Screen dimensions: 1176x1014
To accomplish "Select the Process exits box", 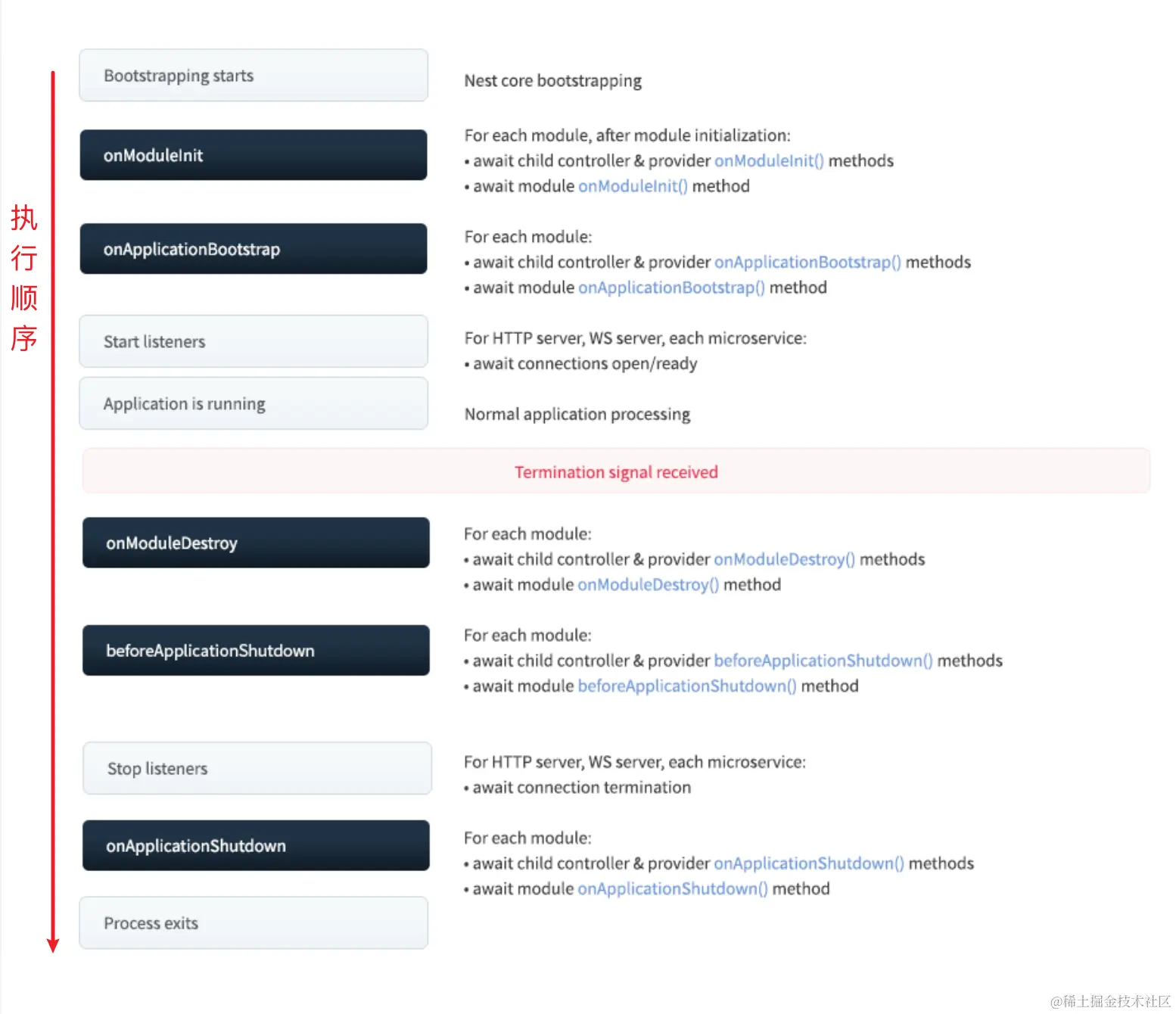I will pos(254,923).
